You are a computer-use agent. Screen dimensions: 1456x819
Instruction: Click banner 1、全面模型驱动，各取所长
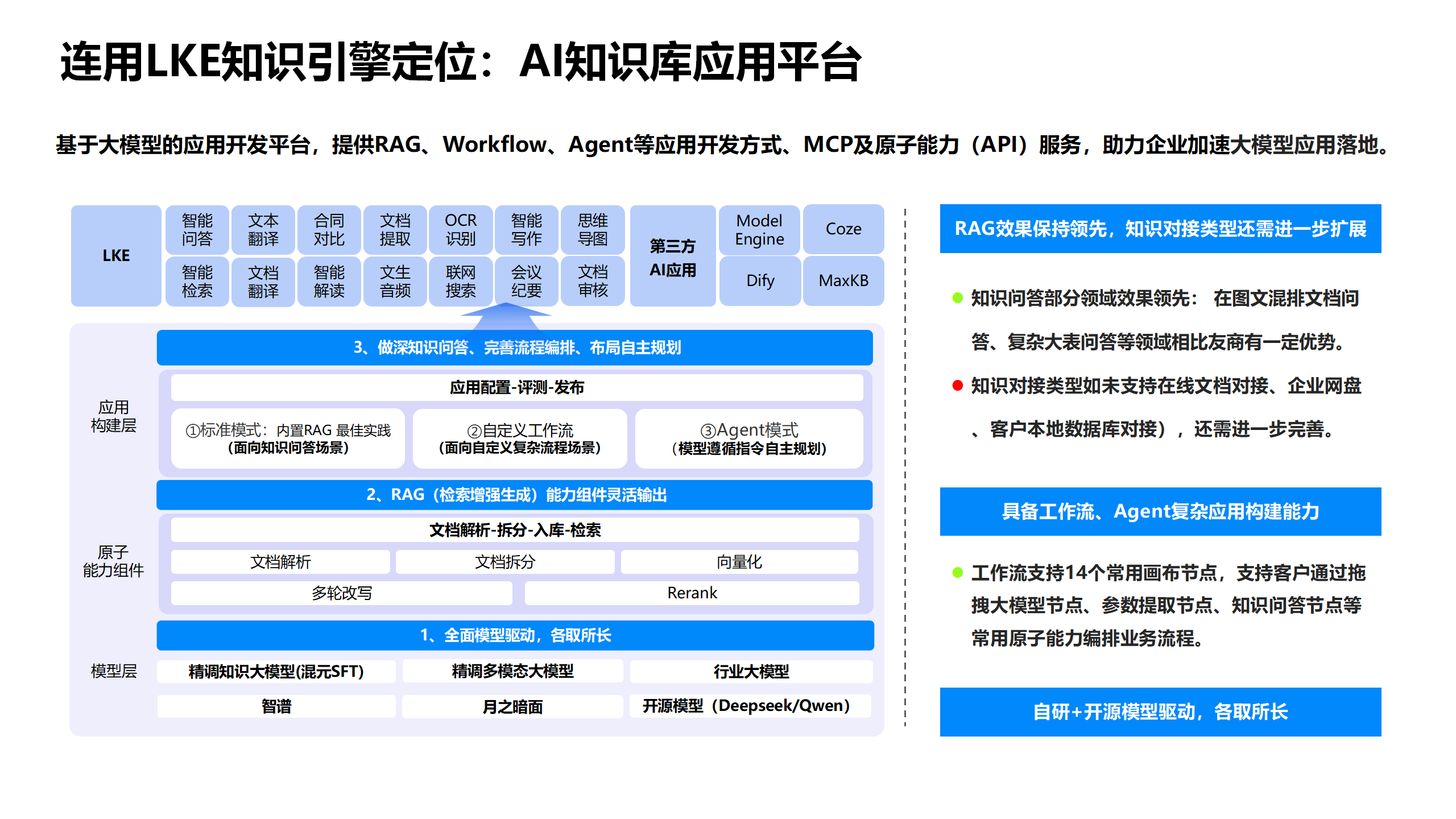click(515, 635)
